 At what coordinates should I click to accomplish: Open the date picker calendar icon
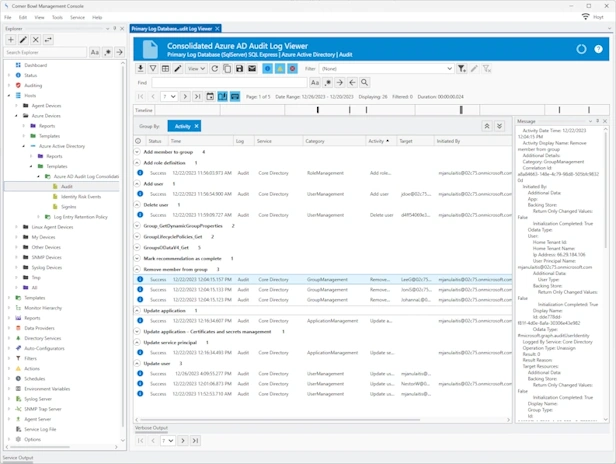[x=210, y=96]
